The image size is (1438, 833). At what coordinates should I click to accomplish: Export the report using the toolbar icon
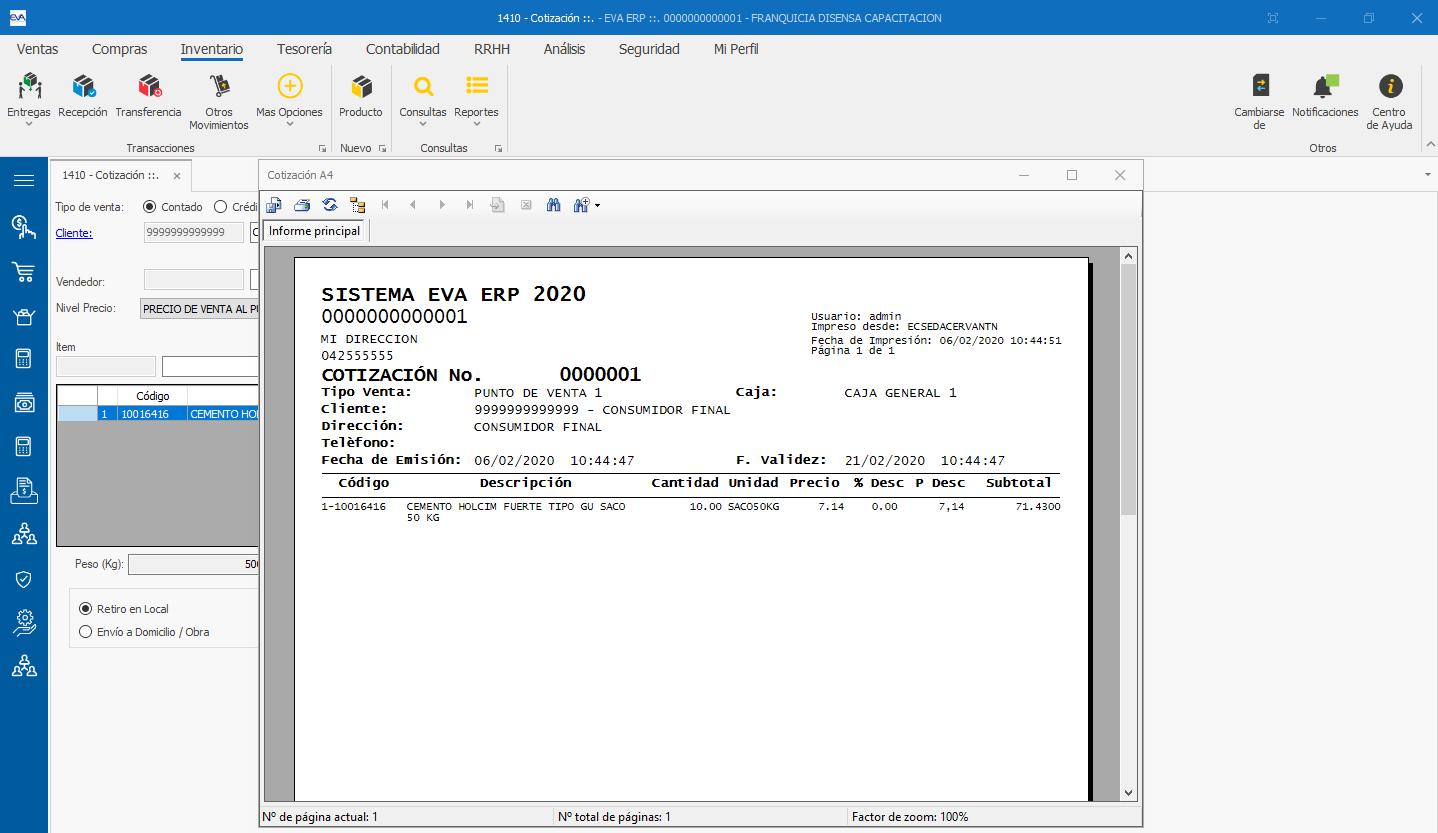274,205
